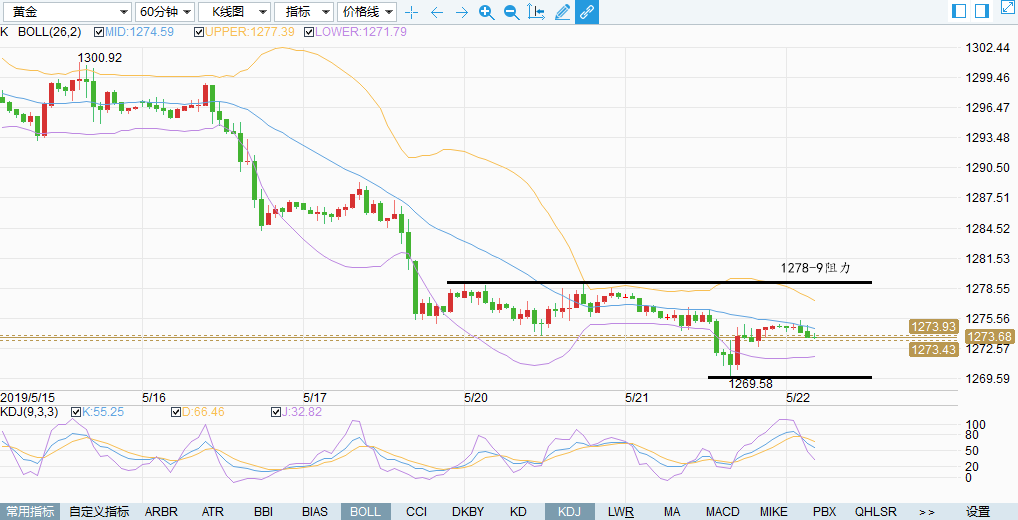Toggle the KDJ K line checkbox

click(73, 411)
